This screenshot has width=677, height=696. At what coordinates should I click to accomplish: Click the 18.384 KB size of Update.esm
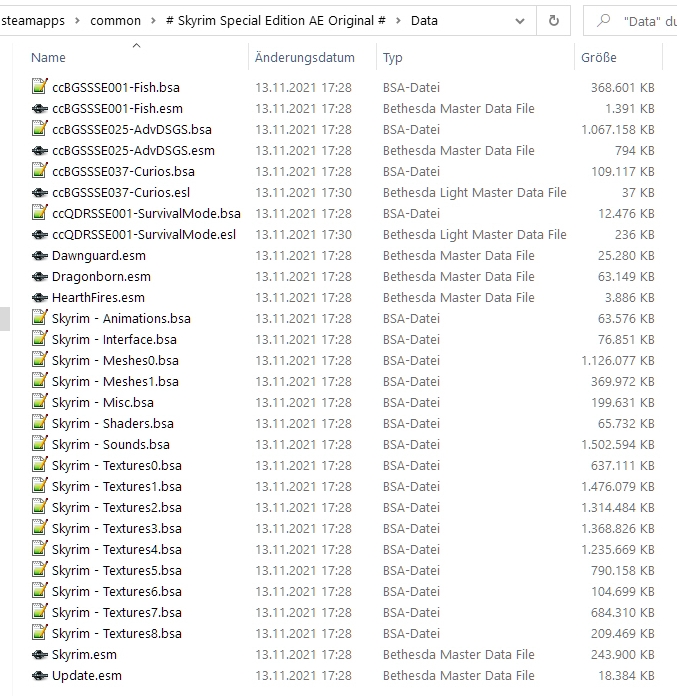tap(626, 676)
